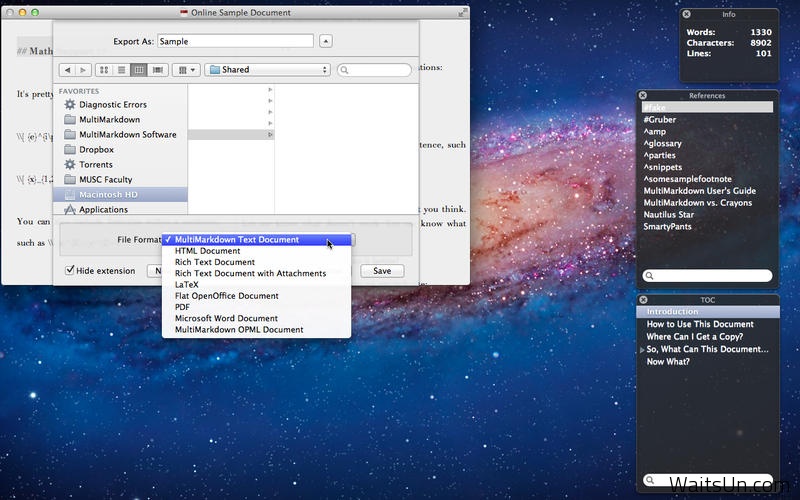This screenshot has width=800, height=500.
Task: Click the Export As filename field
Action: point(235,41)
